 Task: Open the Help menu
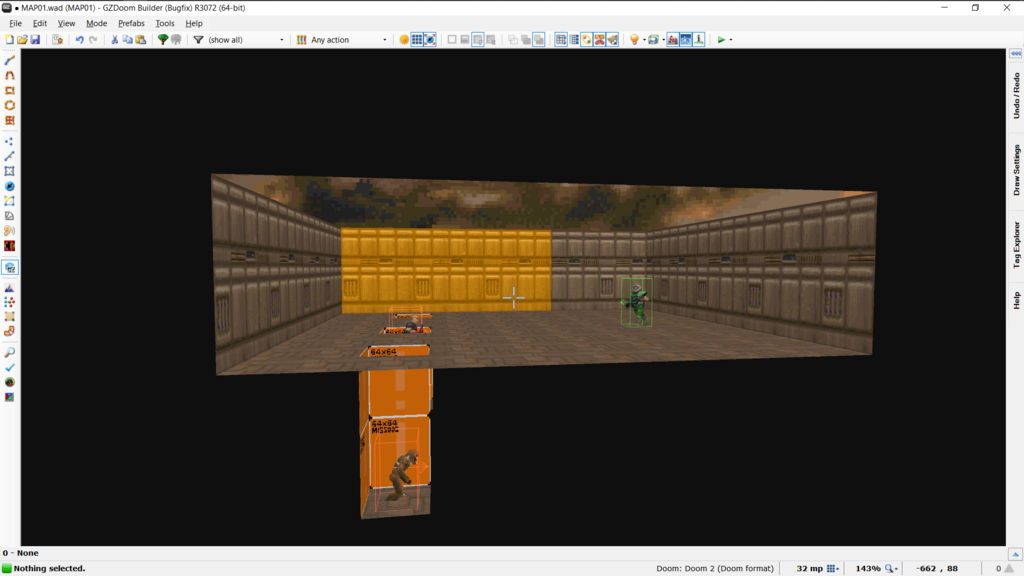click(x=194, y=23)
